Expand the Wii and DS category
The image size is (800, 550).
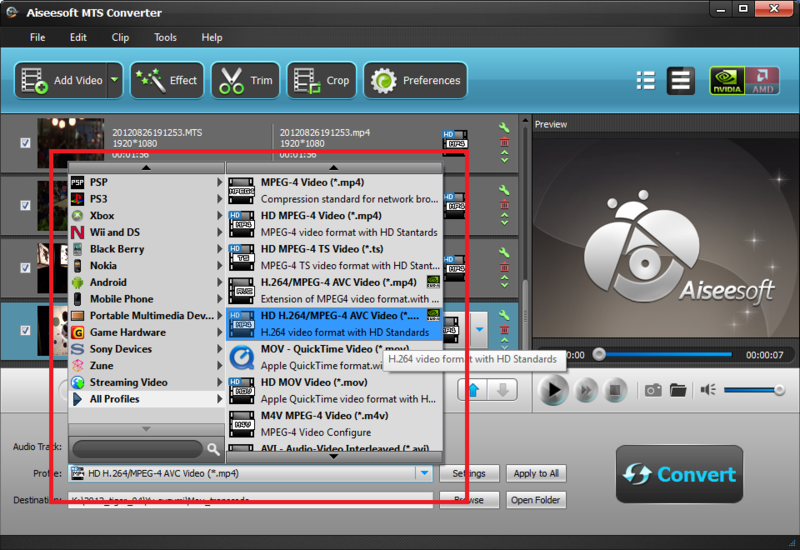pos(147,232)
